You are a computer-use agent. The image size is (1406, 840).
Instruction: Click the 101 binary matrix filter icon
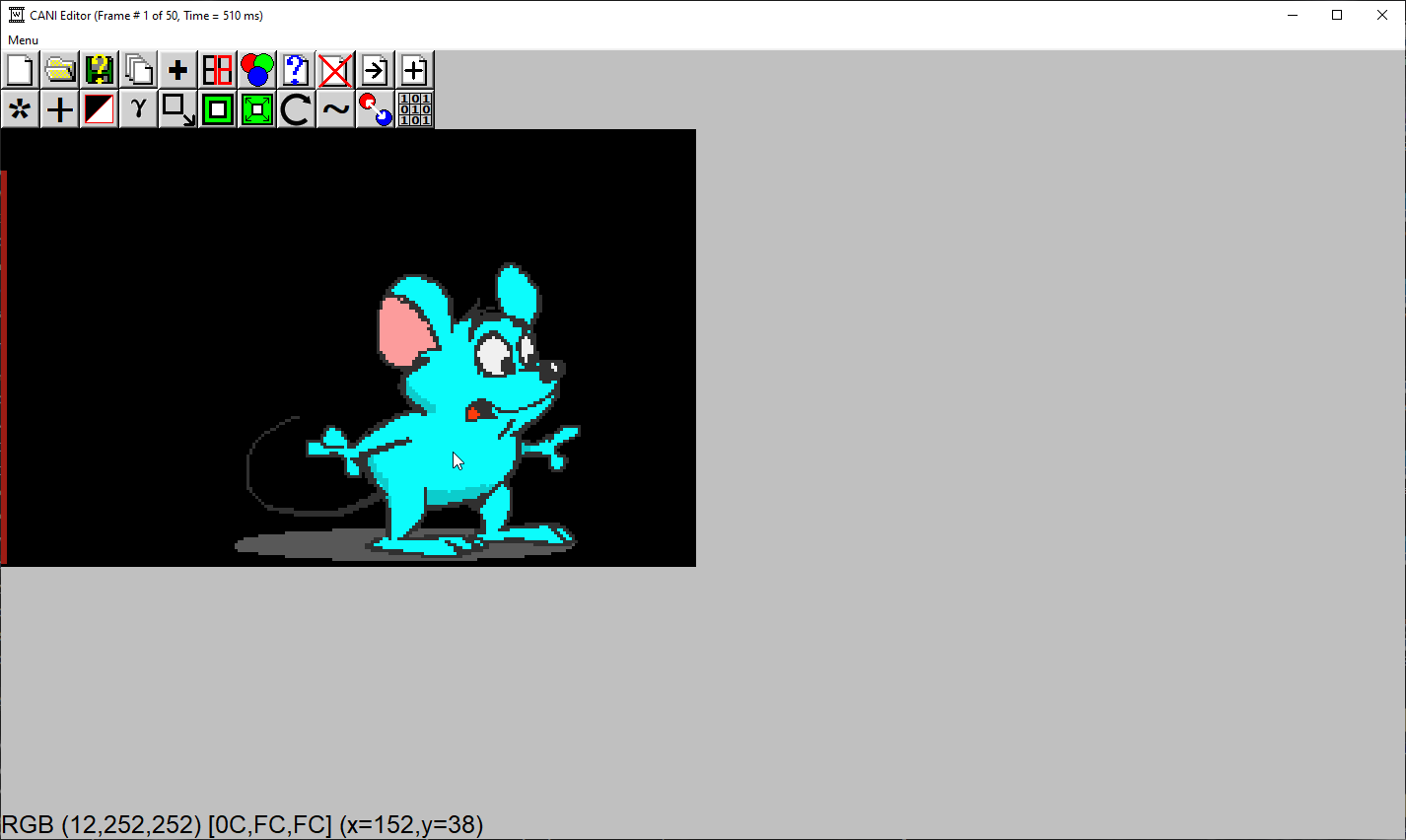414,109
